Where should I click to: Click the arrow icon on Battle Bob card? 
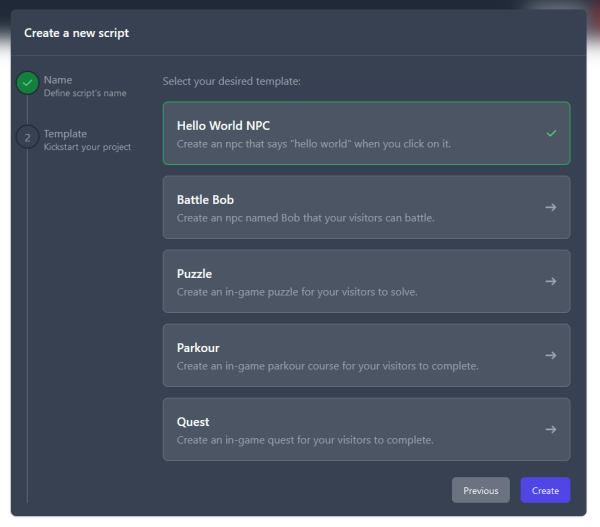tap(551, 207)
